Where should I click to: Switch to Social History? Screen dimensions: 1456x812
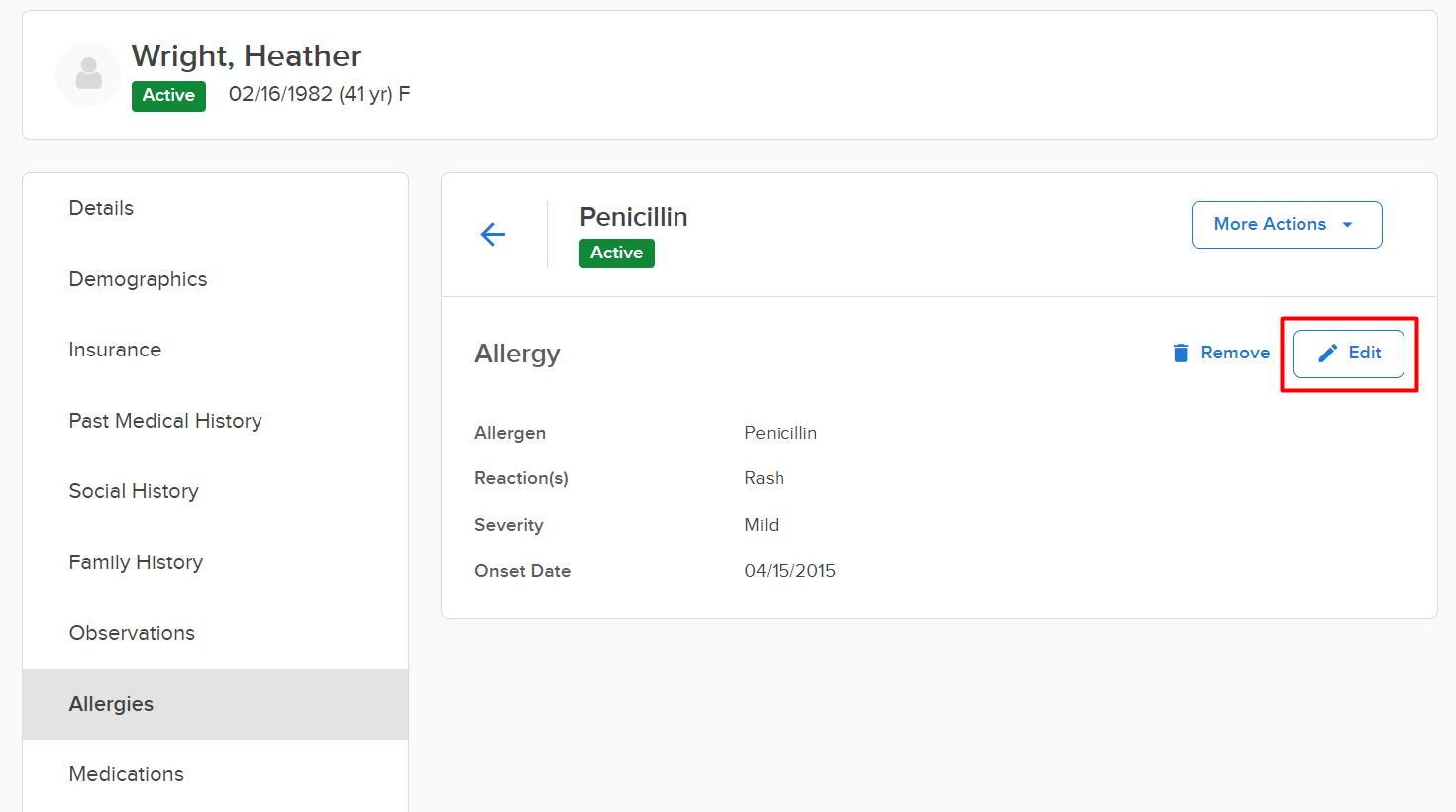click(134, 491)
